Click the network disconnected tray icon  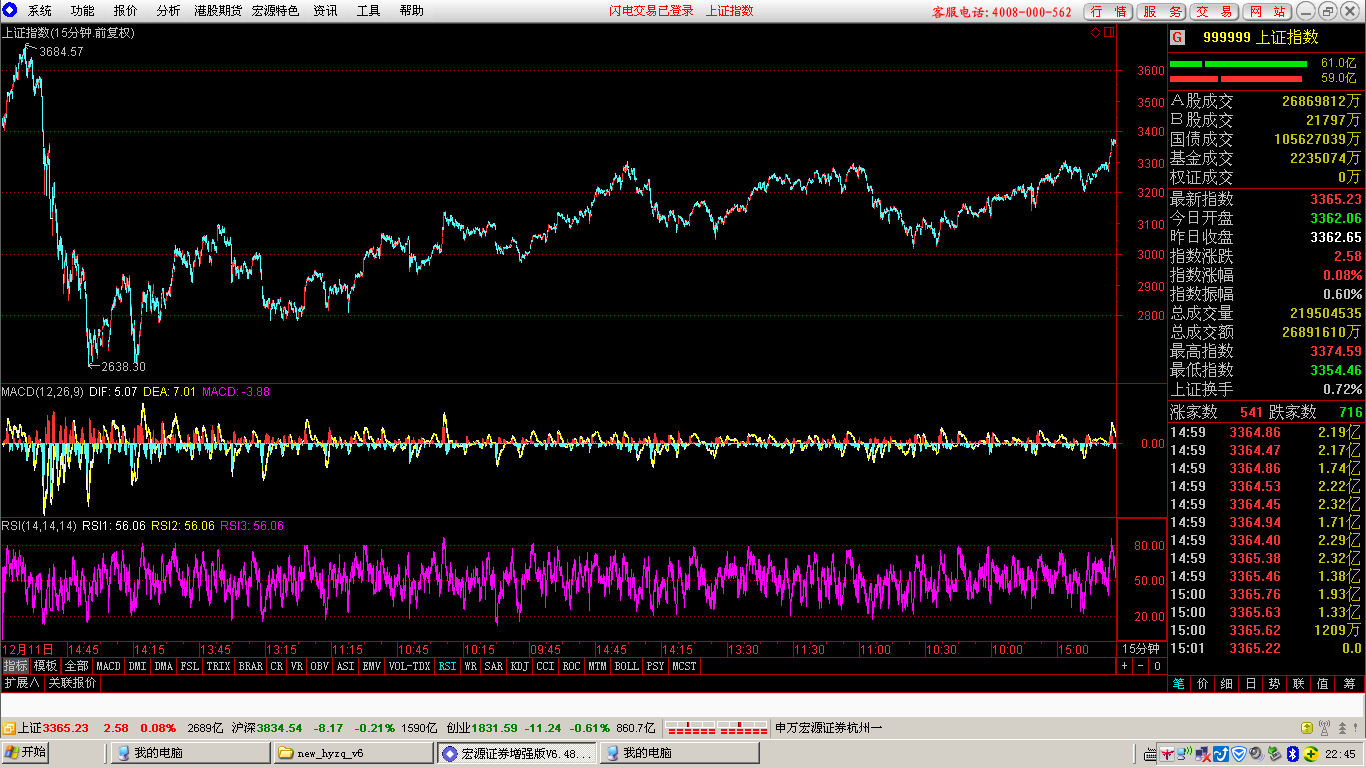tap(1203, 753)
